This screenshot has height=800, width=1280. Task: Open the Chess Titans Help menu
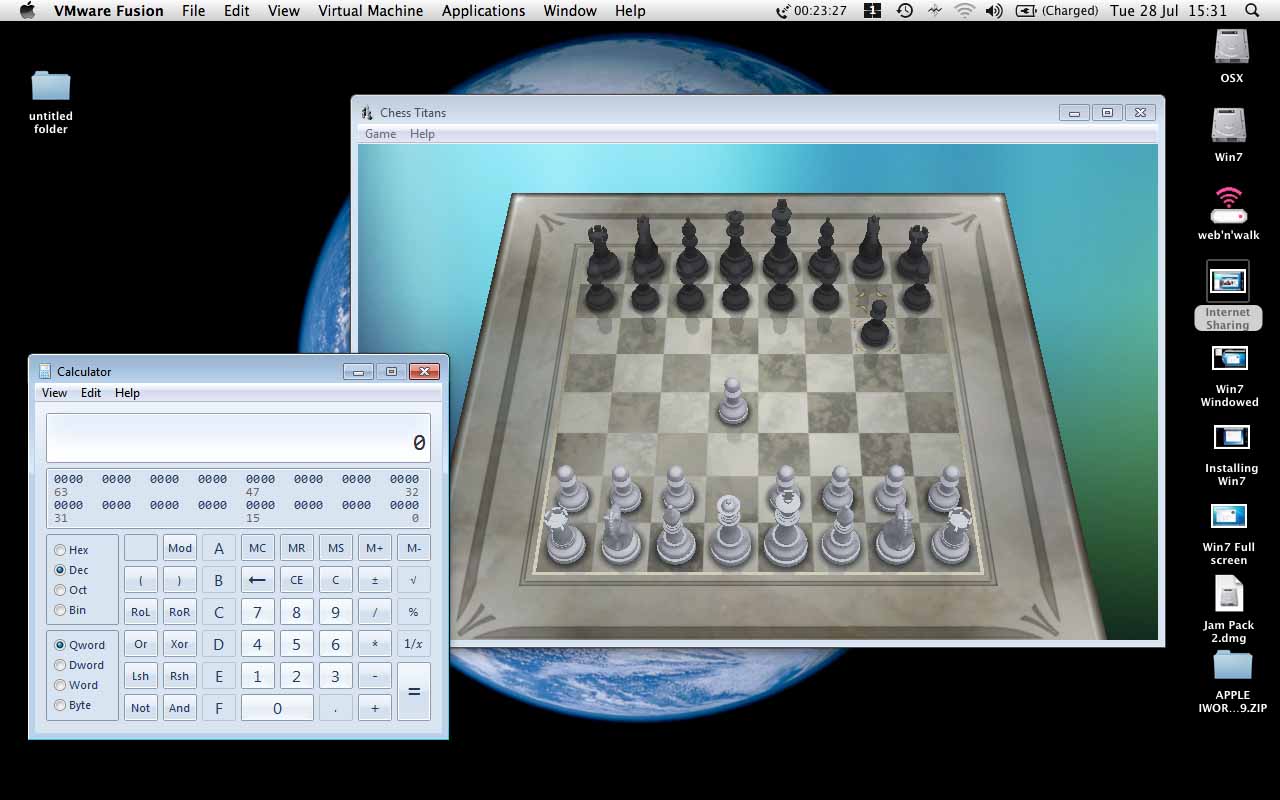tap(422, 134)
